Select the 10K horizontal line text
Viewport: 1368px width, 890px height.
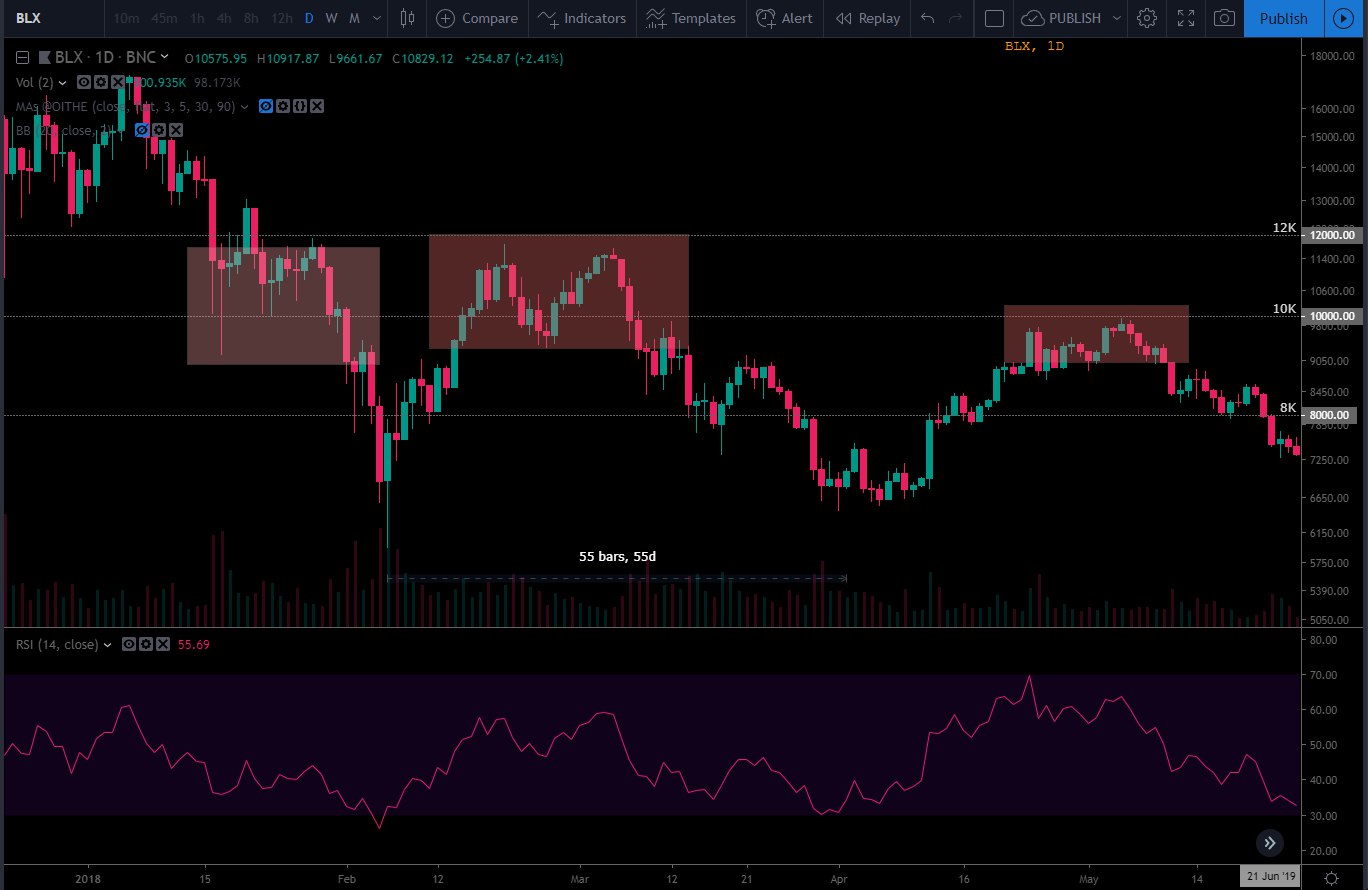tap(1284, 309)
